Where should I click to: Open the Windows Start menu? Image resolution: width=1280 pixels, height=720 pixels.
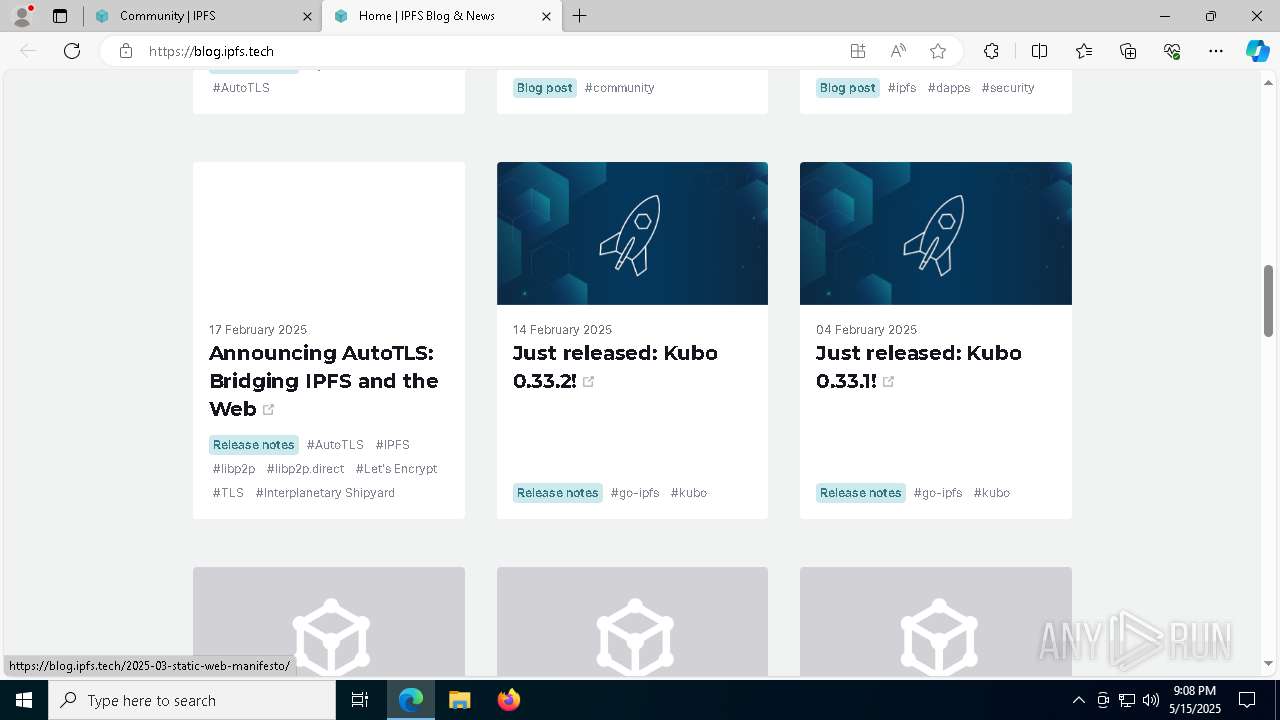click(x=24, y=700)
